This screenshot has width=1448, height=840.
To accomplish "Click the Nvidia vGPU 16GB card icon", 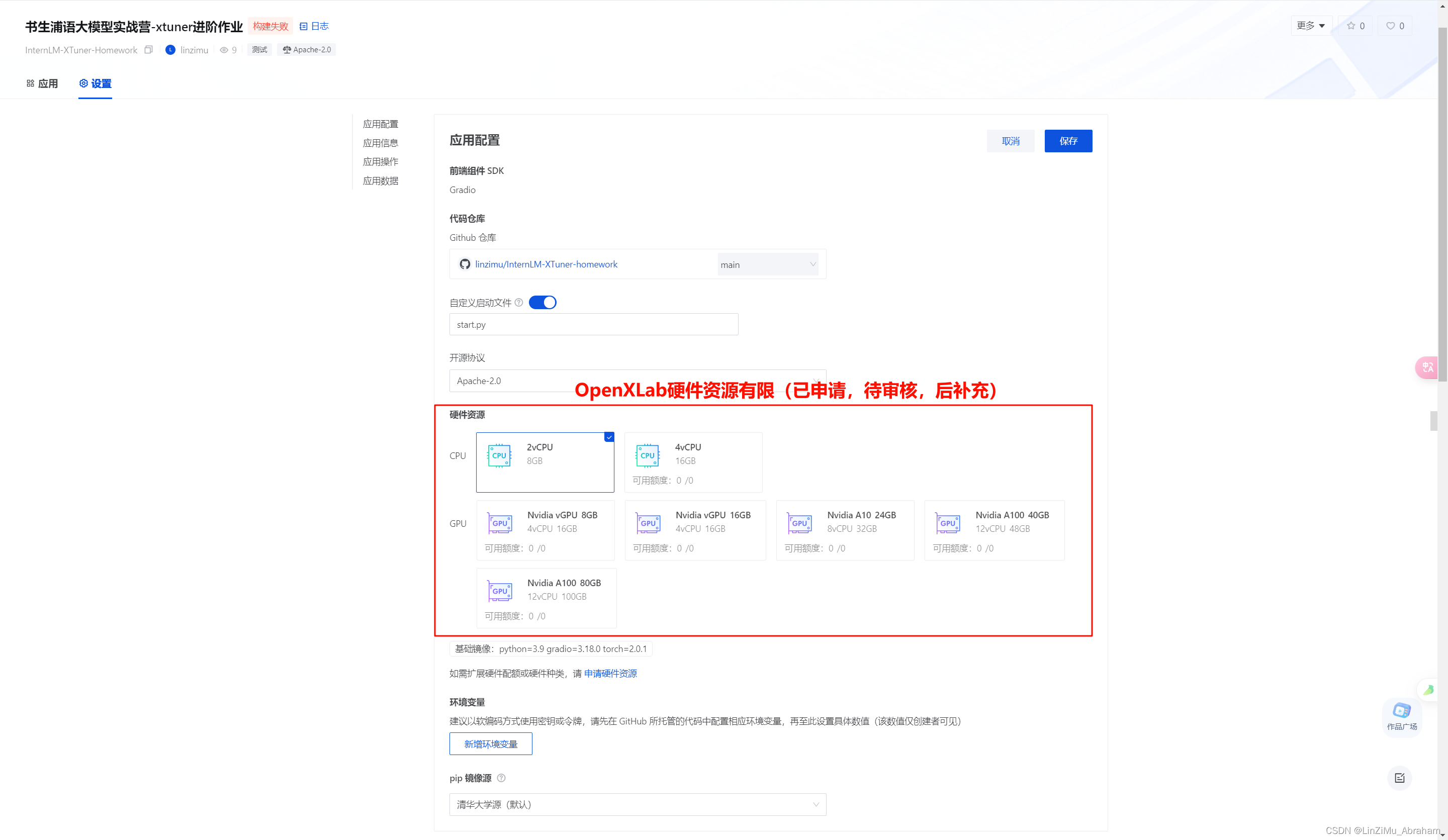I will coord(648,523).
